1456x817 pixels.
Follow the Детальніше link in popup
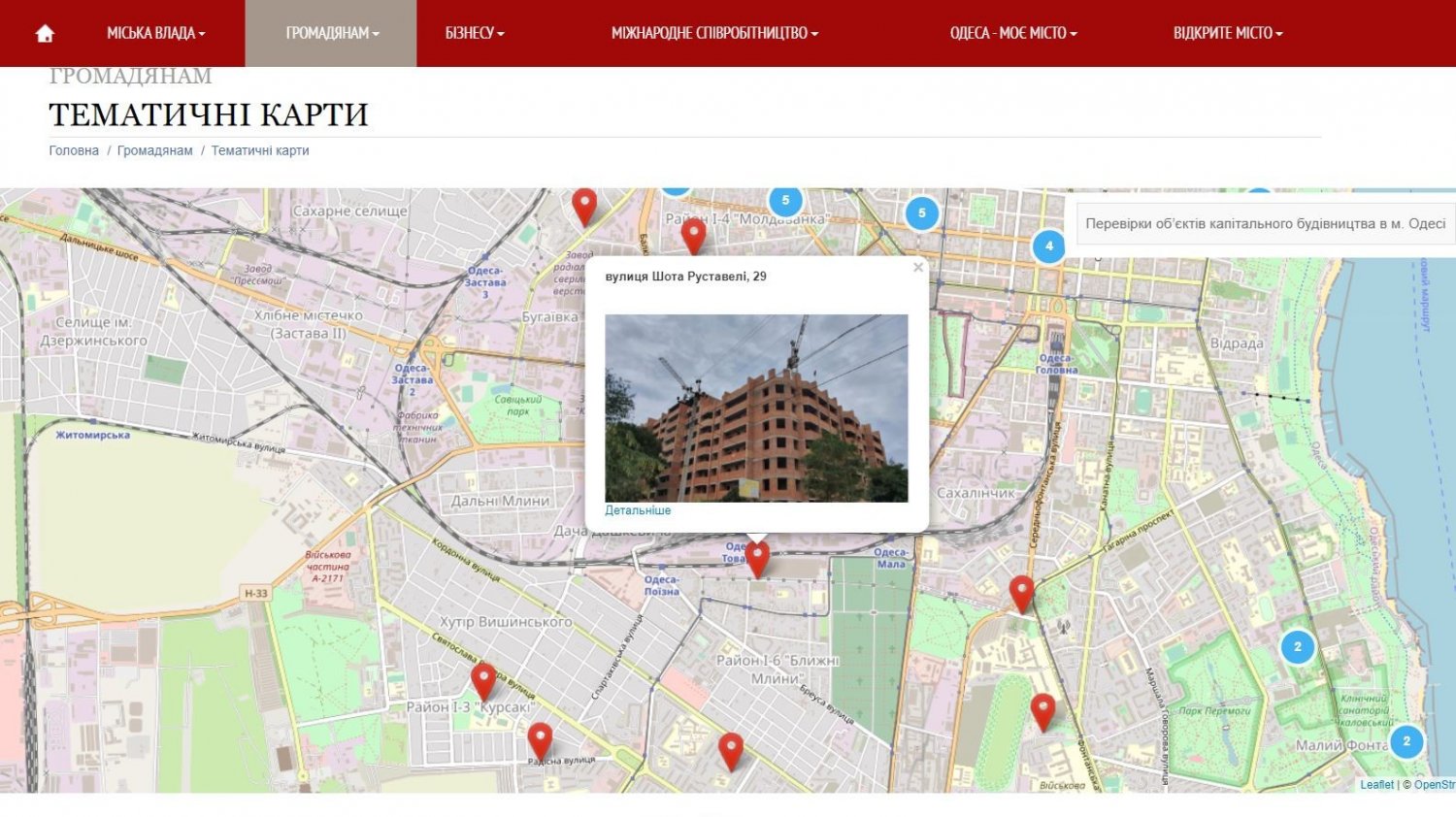[x=638, y=510]
